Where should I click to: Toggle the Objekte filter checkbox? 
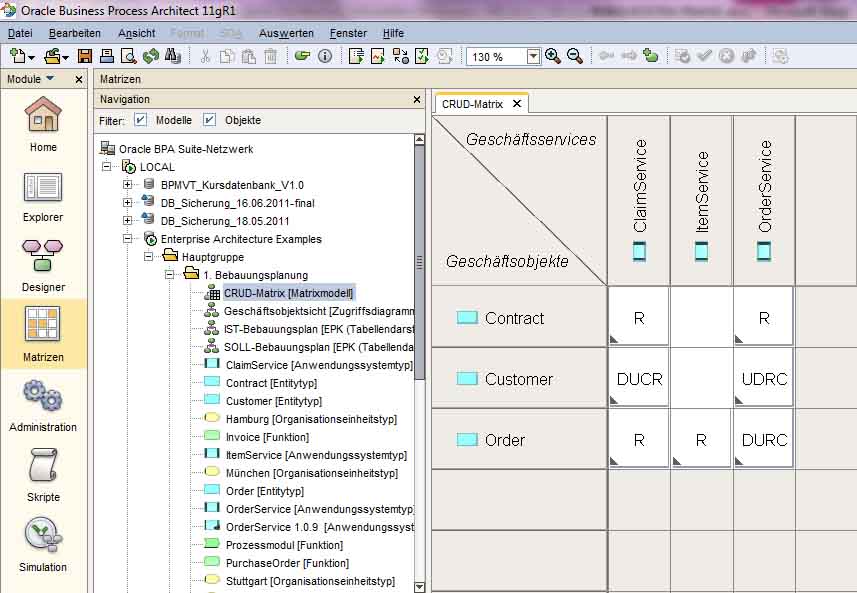click(x=209, y=120)
